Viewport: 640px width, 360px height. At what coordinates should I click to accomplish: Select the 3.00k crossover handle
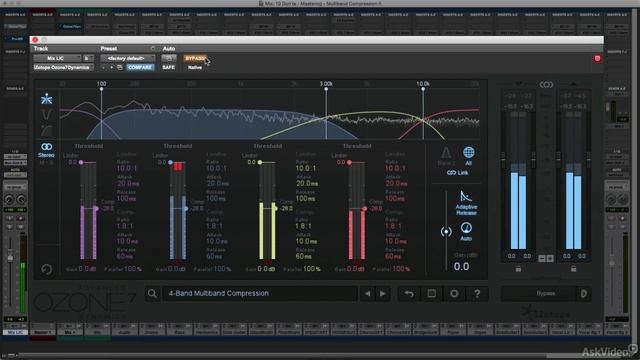(326, 89)
